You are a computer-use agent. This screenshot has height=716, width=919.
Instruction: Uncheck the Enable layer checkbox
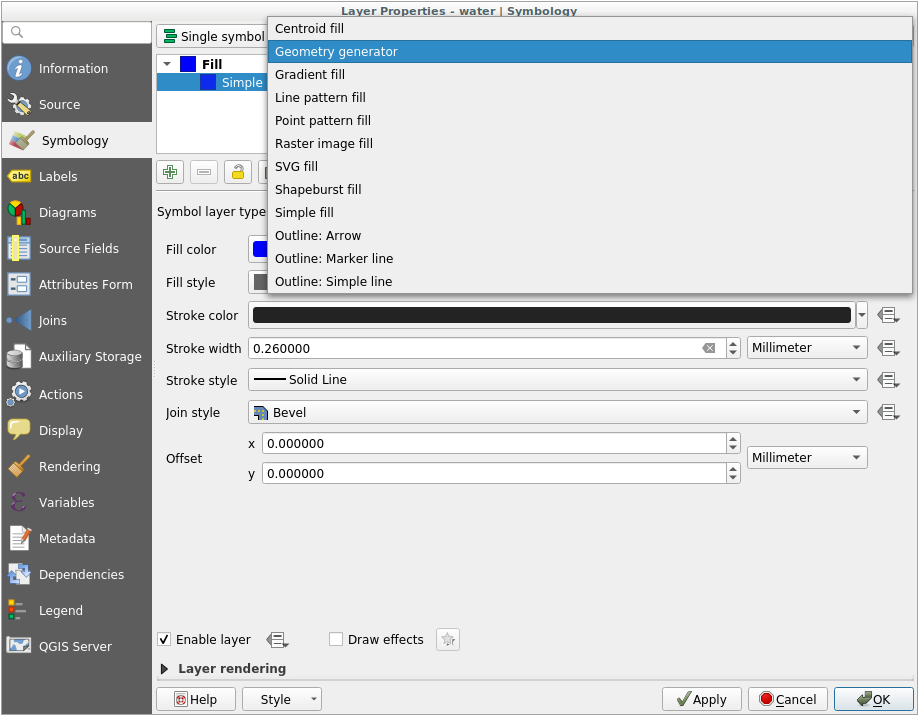[x=164, y=640]
